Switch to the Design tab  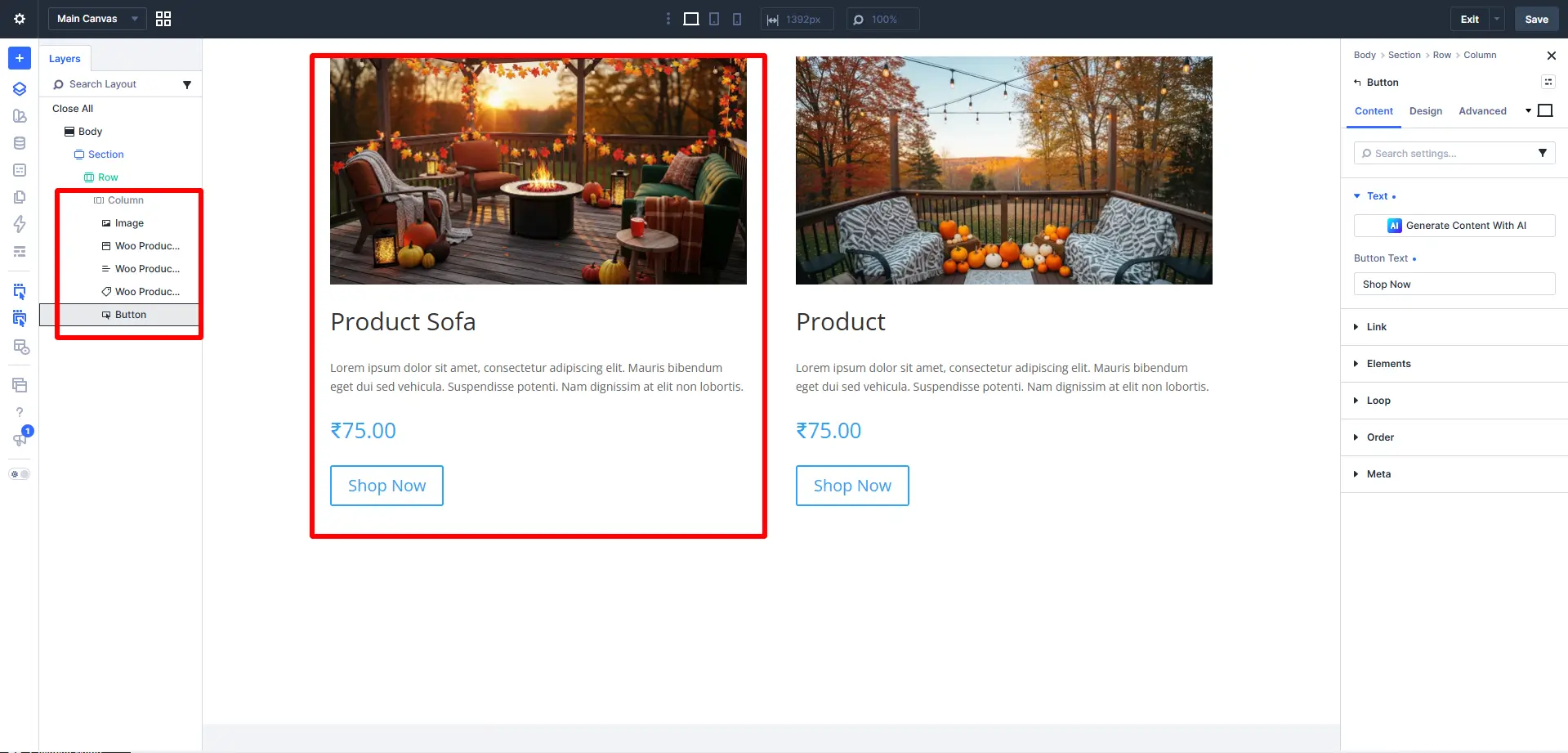click(1426, 111)
